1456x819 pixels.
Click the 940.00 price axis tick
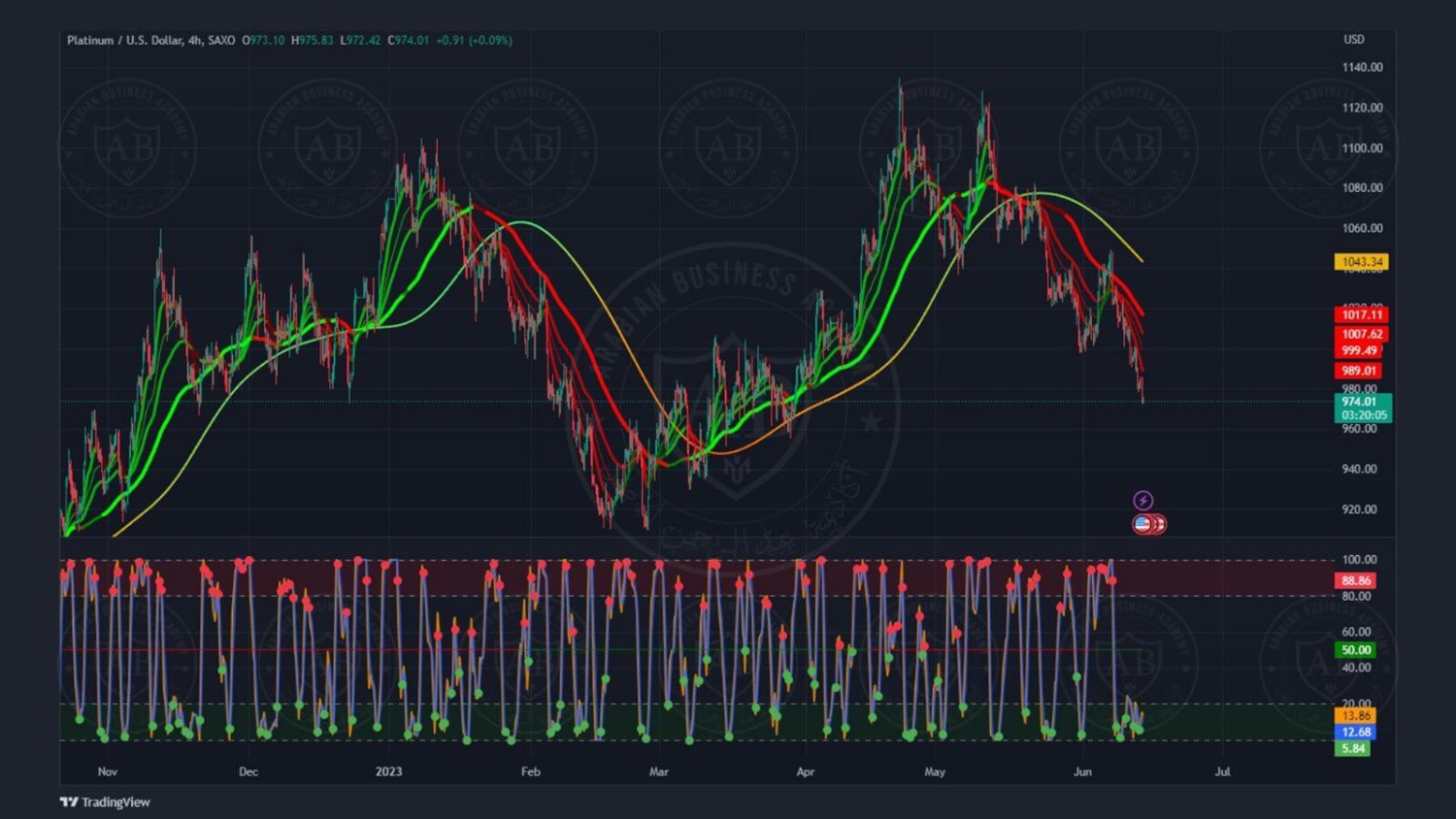click(1359, 469)
